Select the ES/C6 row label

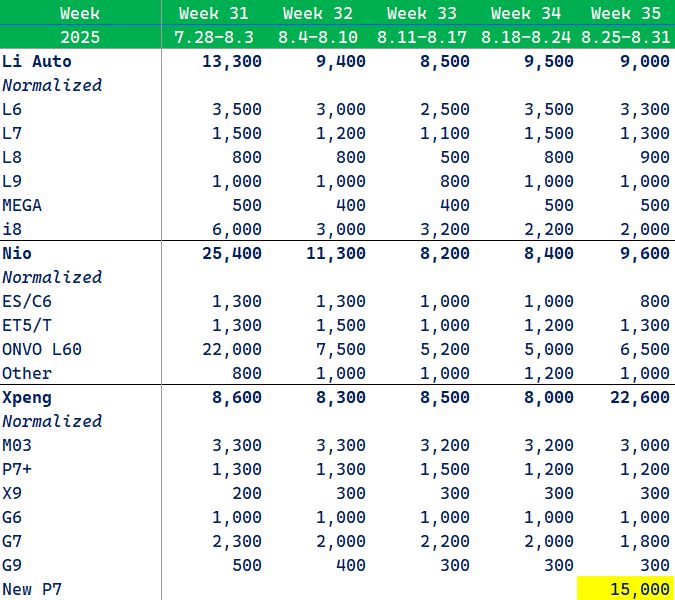[27, 301]
